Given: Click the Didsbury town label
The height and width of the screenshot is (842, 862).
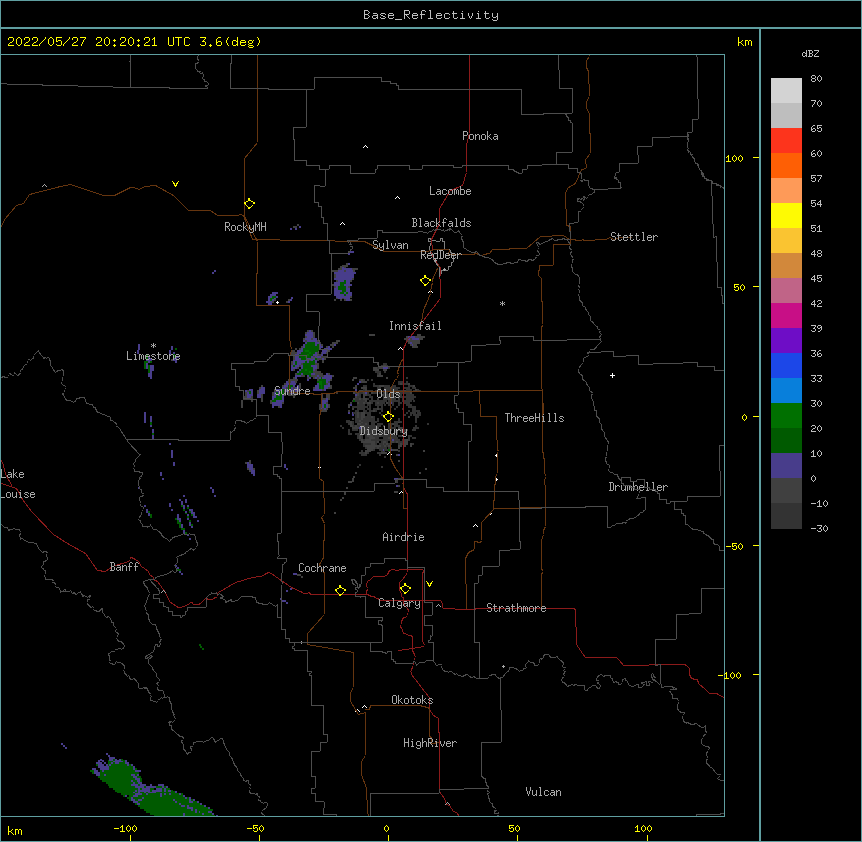Looking at the screenshot, I should click(x=384, y=431).
